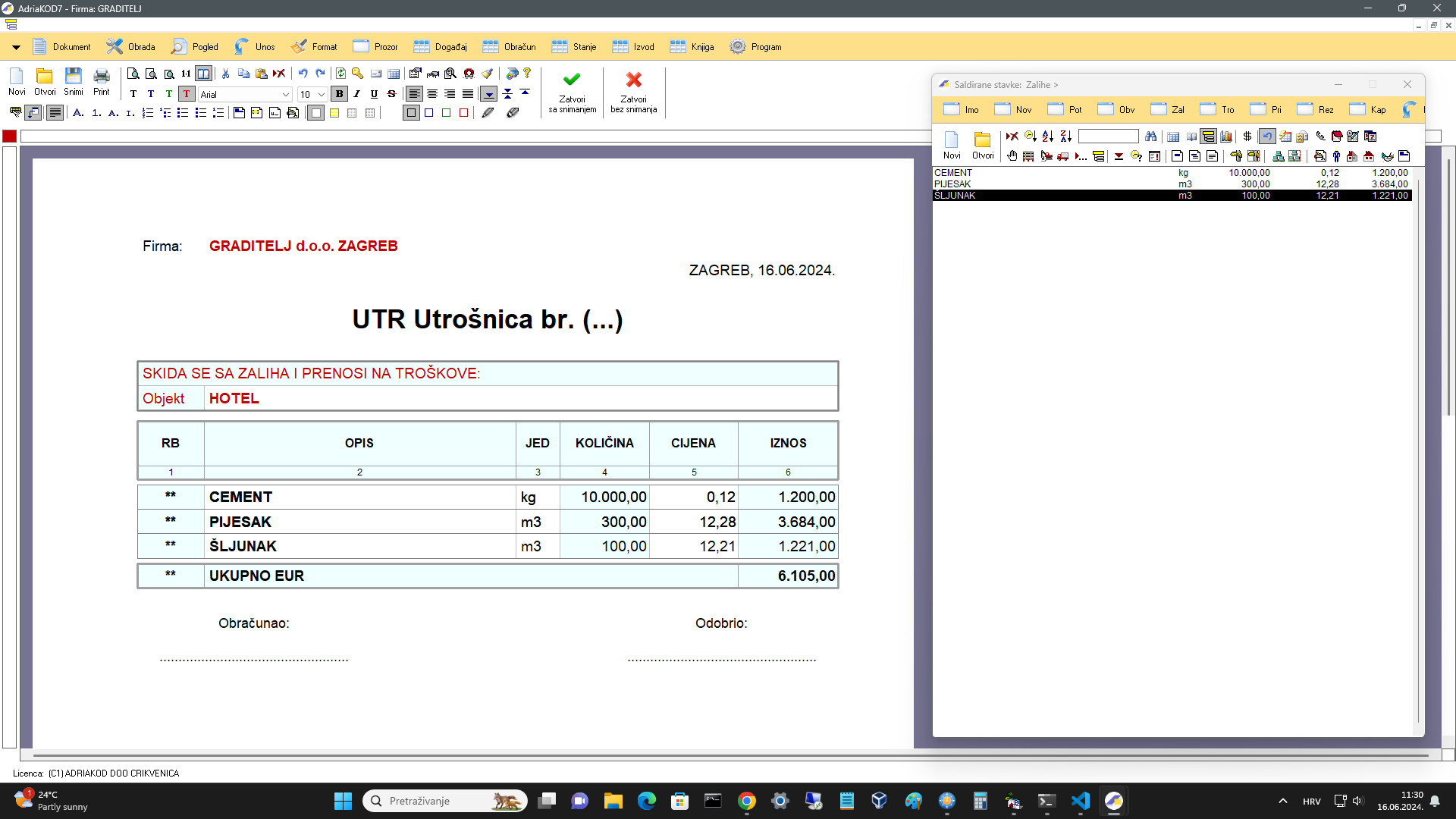Toggle left text alignment
The height and width of the screenshot is (819, 1456).
coord(414,94)
